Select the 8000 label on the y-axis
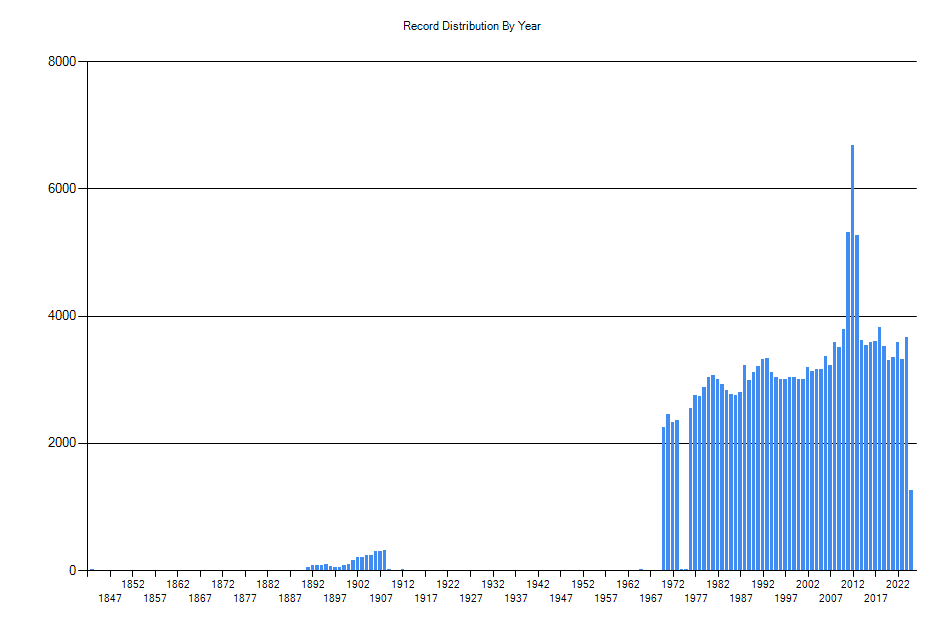The width and height of the screenshot is (945, 630). pyautogui.click(x=61, y=62)
